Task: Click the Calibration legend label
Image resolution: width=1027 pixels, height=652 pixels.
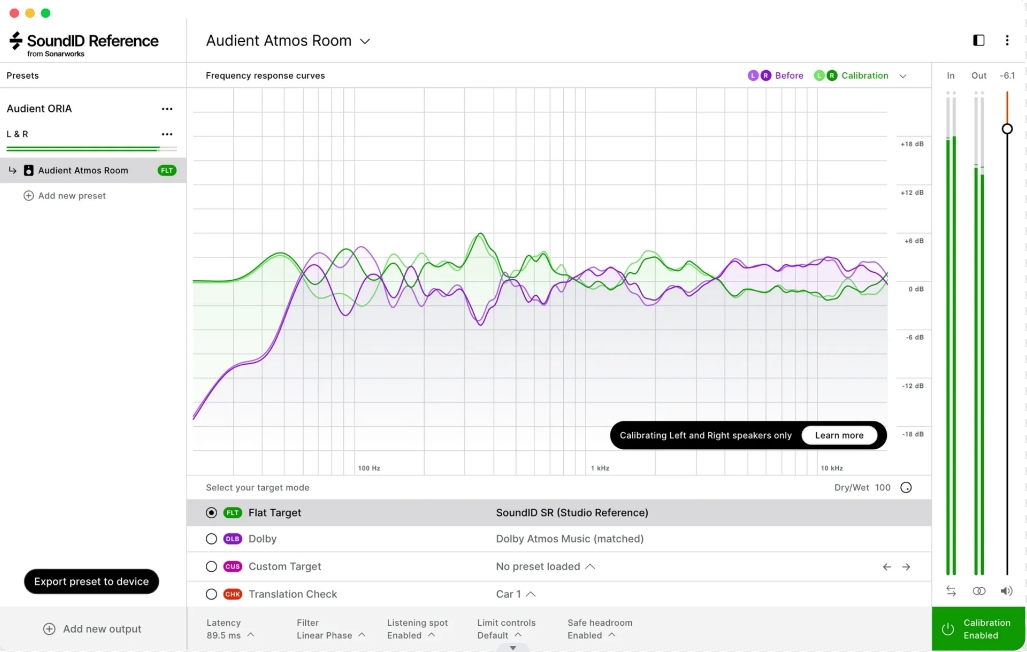Action: tap(865, 76)
